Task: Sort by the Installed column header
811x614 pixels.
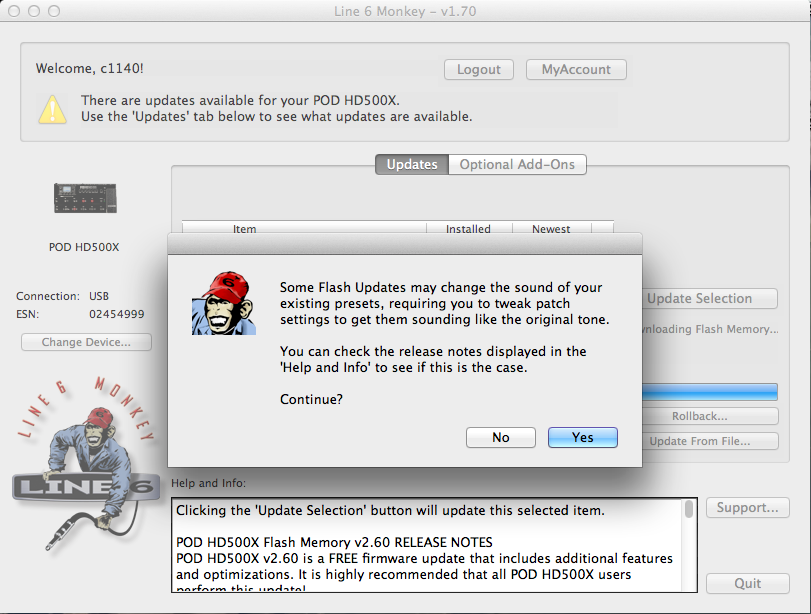Action: [x=469, y=229]
